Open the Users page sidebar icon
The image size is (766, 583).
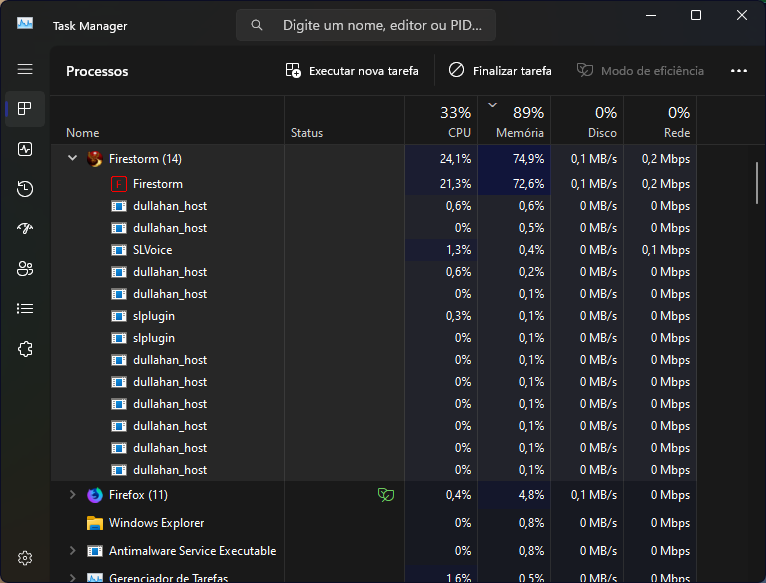click(x=25, y=269)
